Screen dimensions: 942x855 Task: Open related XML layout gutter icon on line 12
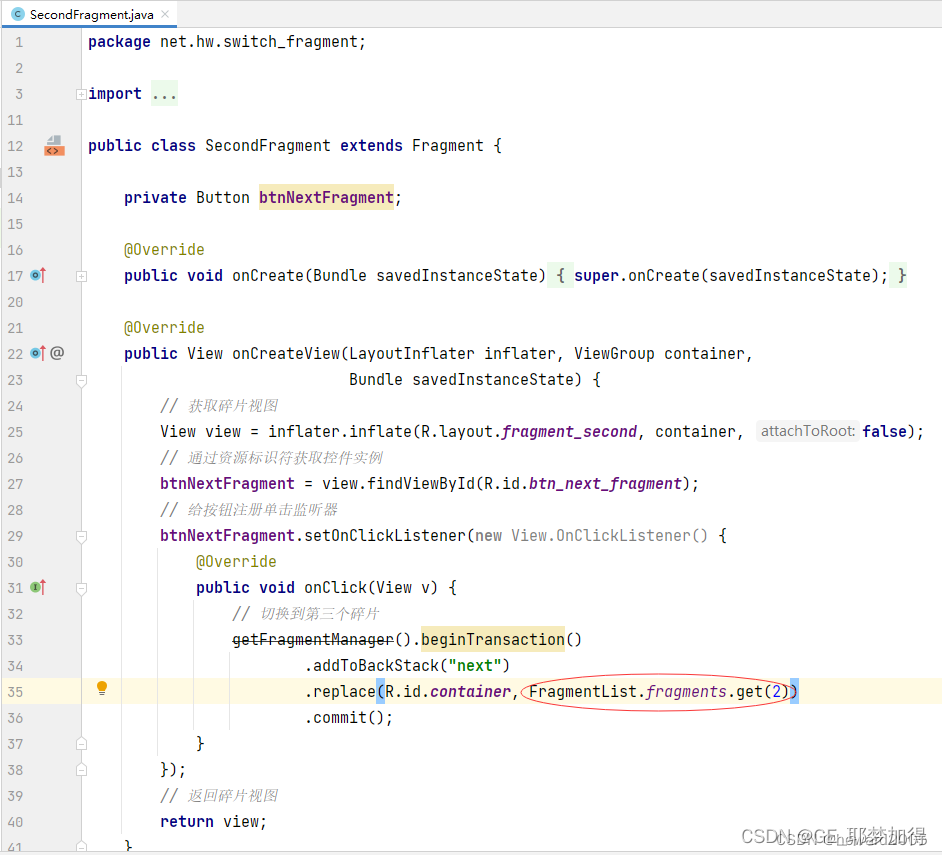(54, 145)
